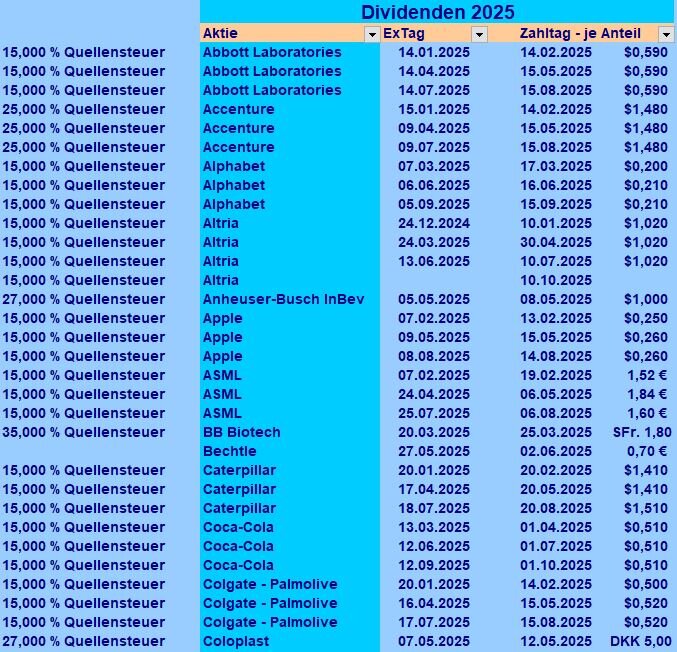Click Zahltag 02.06.2025 for Bechtle
This screenshot has width=677, height=652.
pyautogui.click(x=556, y=451)
